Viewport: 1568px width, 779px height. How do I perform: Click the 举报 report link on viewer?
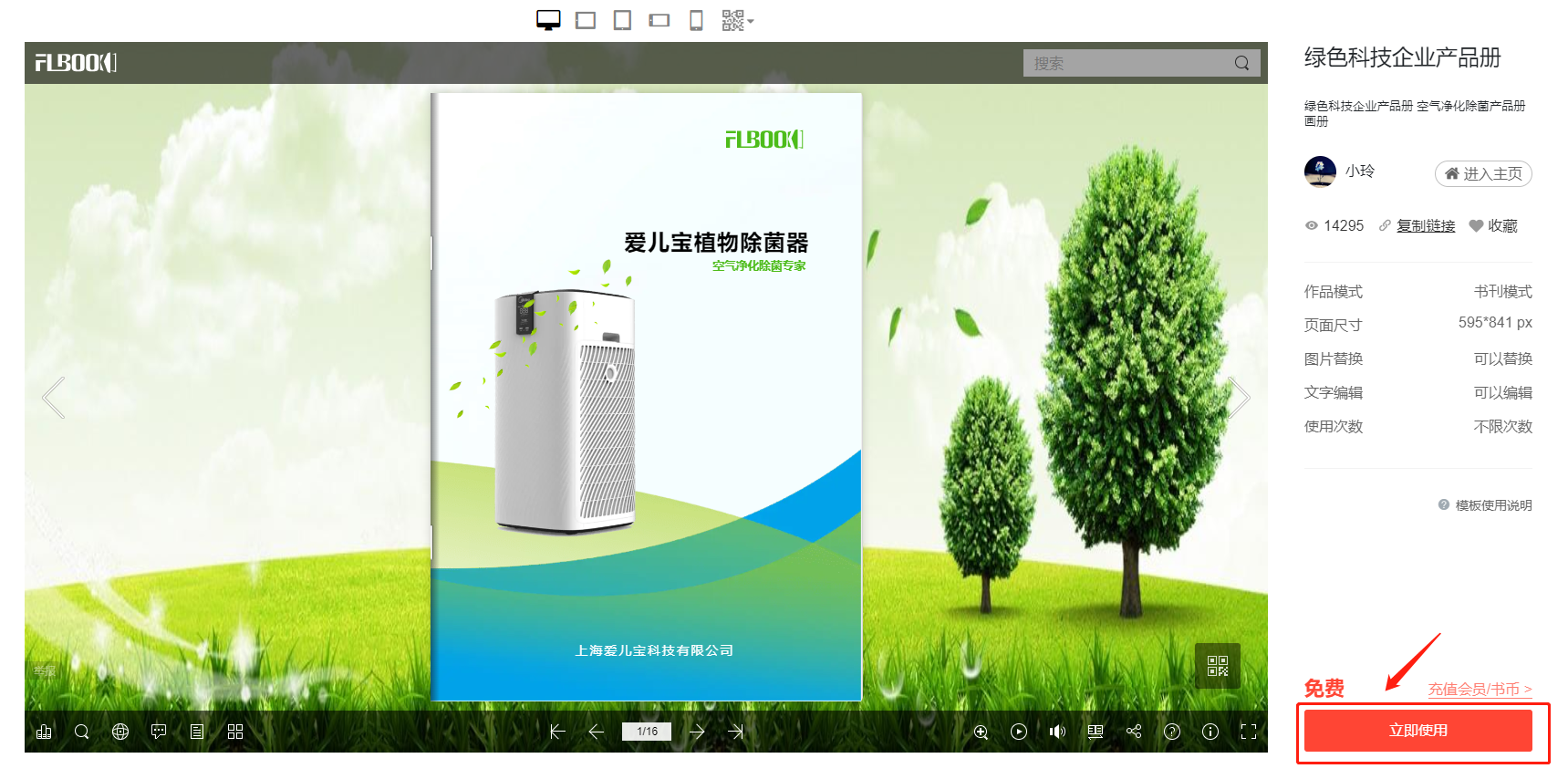click(x=45, y=670)
